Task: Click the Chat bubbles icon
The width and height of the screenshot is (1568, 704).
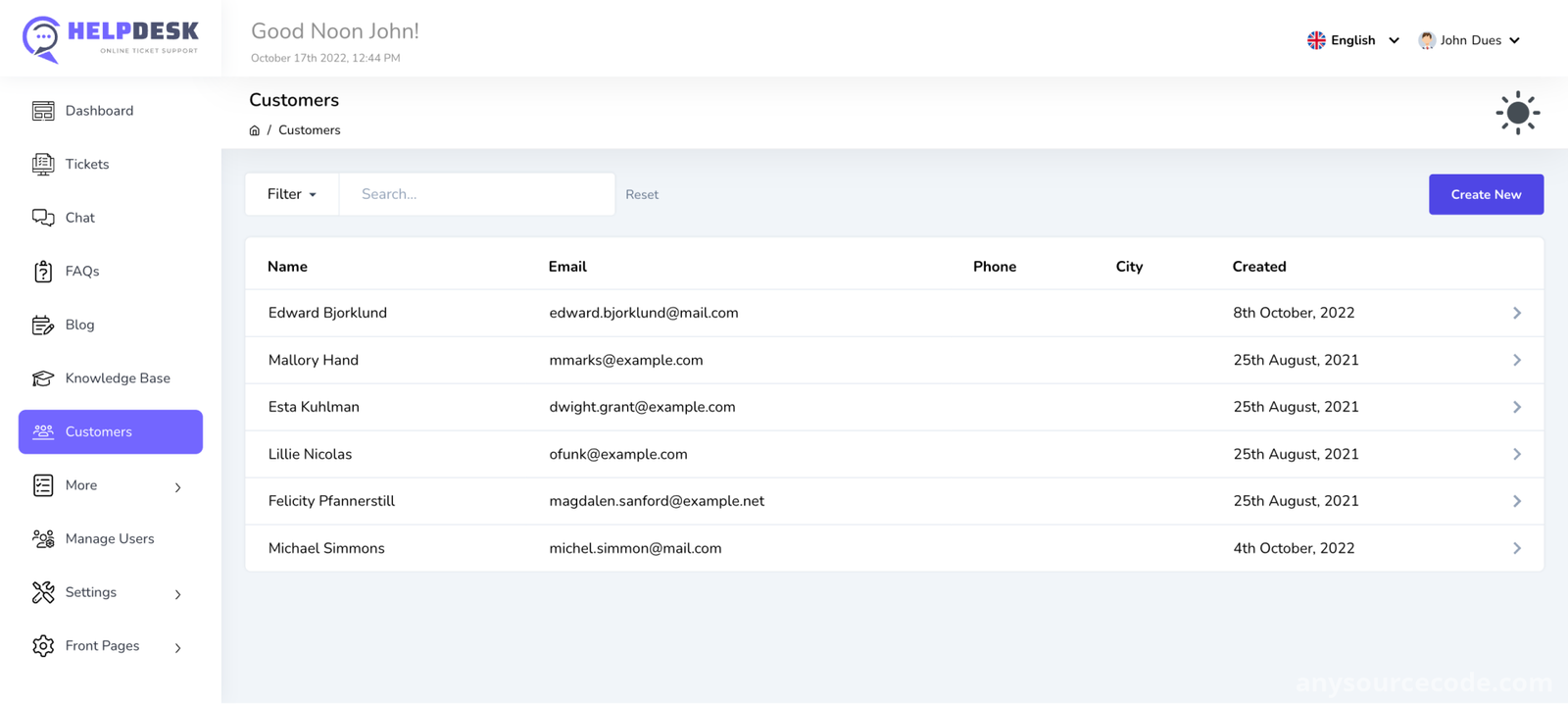Action: coord(43,218)
